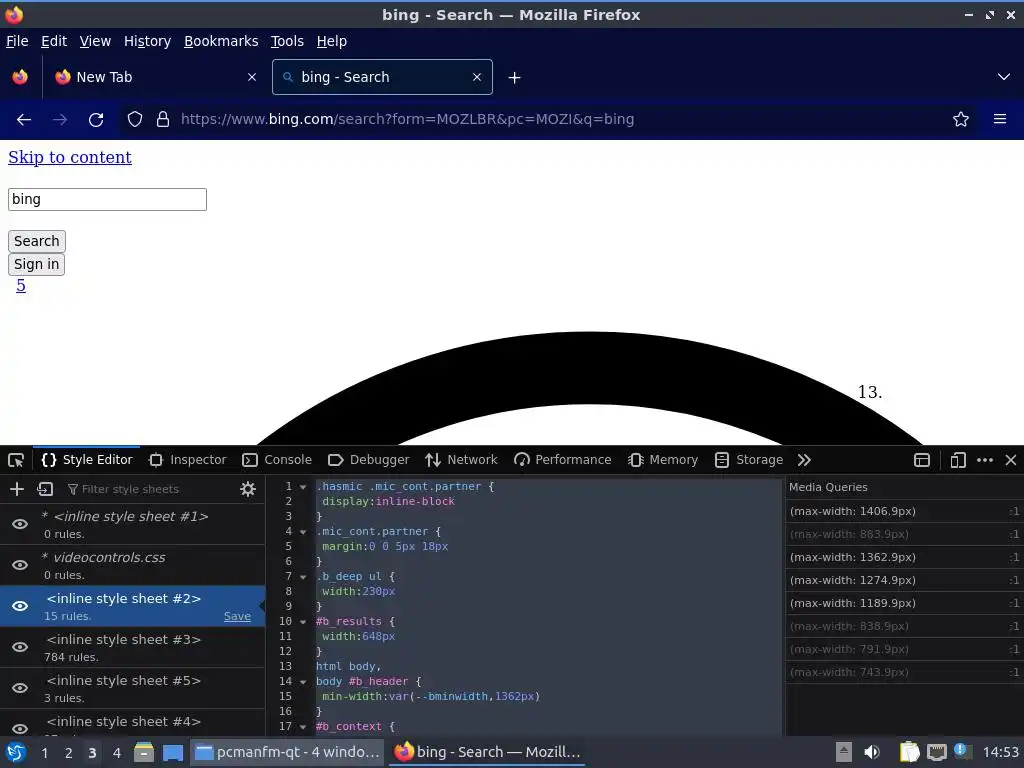
Task: Click the rewards link labeled 5
Action: [21, 285]
